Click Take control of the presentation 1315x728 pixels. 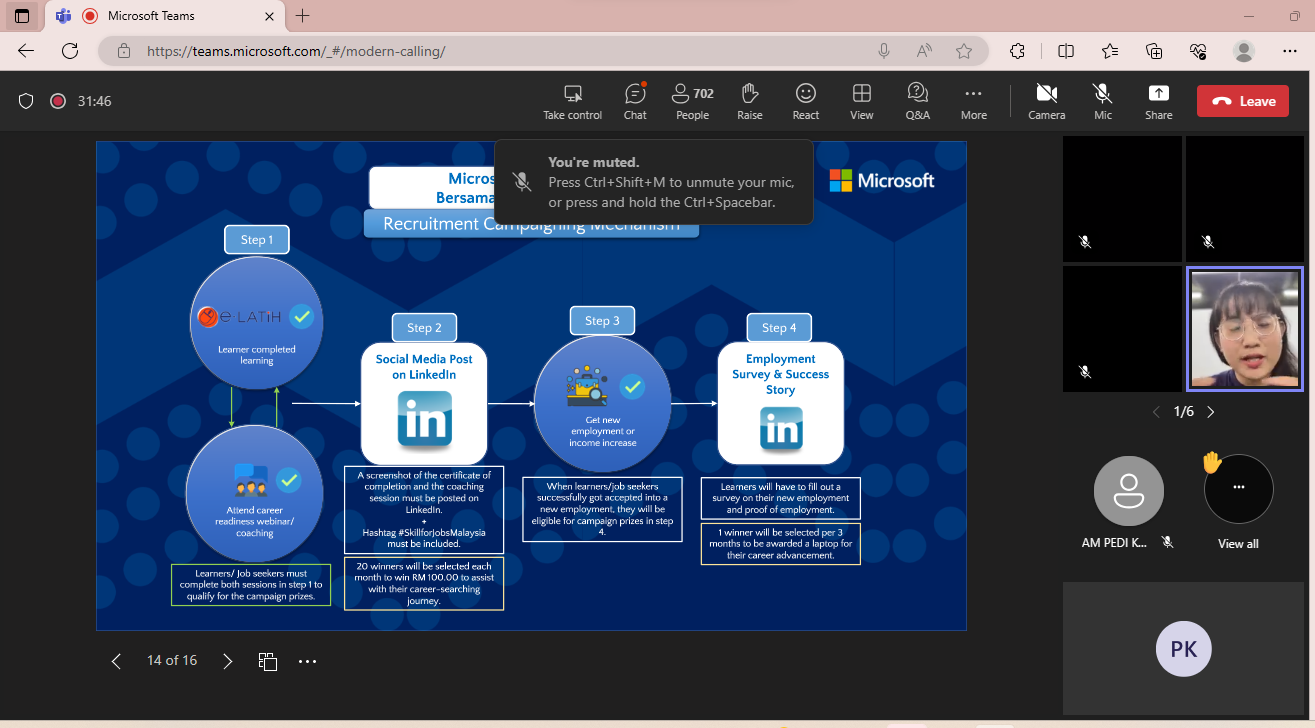coord(573,101)
